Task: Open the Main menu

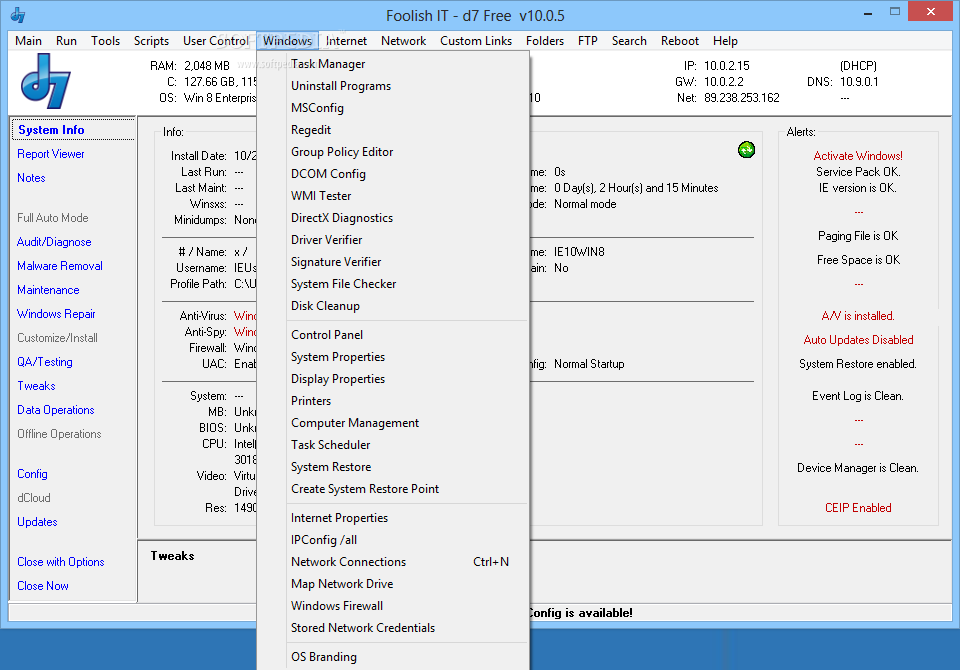Action: coord(28,41)
